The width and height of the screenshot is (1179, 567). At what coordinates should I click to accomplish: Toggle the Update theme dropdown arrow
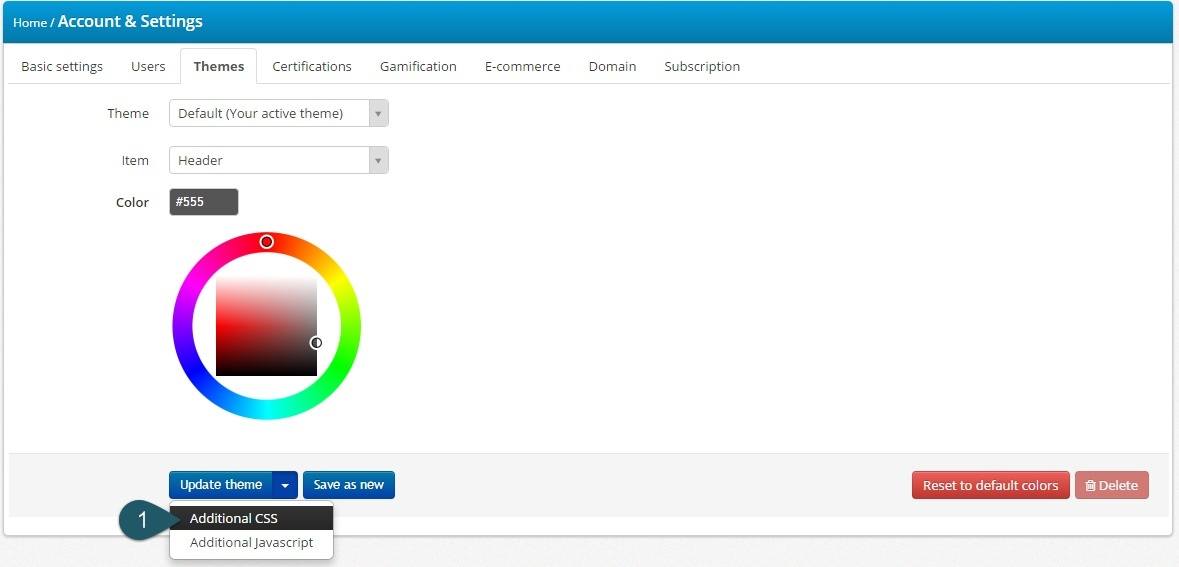pos(285,485)
